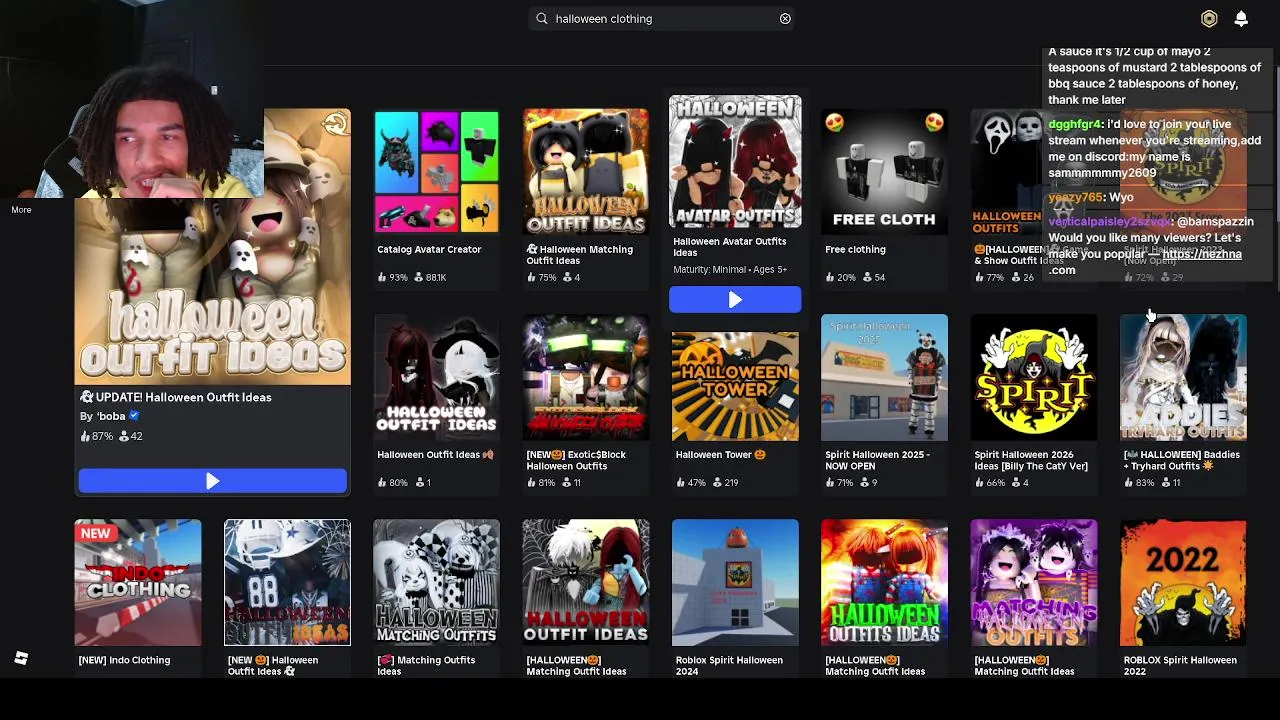Open Spirit Halloween 2025 NOW OPEN thumbnail
Viewport: 1280px width, 720px height.
click(x=884, y=378)
